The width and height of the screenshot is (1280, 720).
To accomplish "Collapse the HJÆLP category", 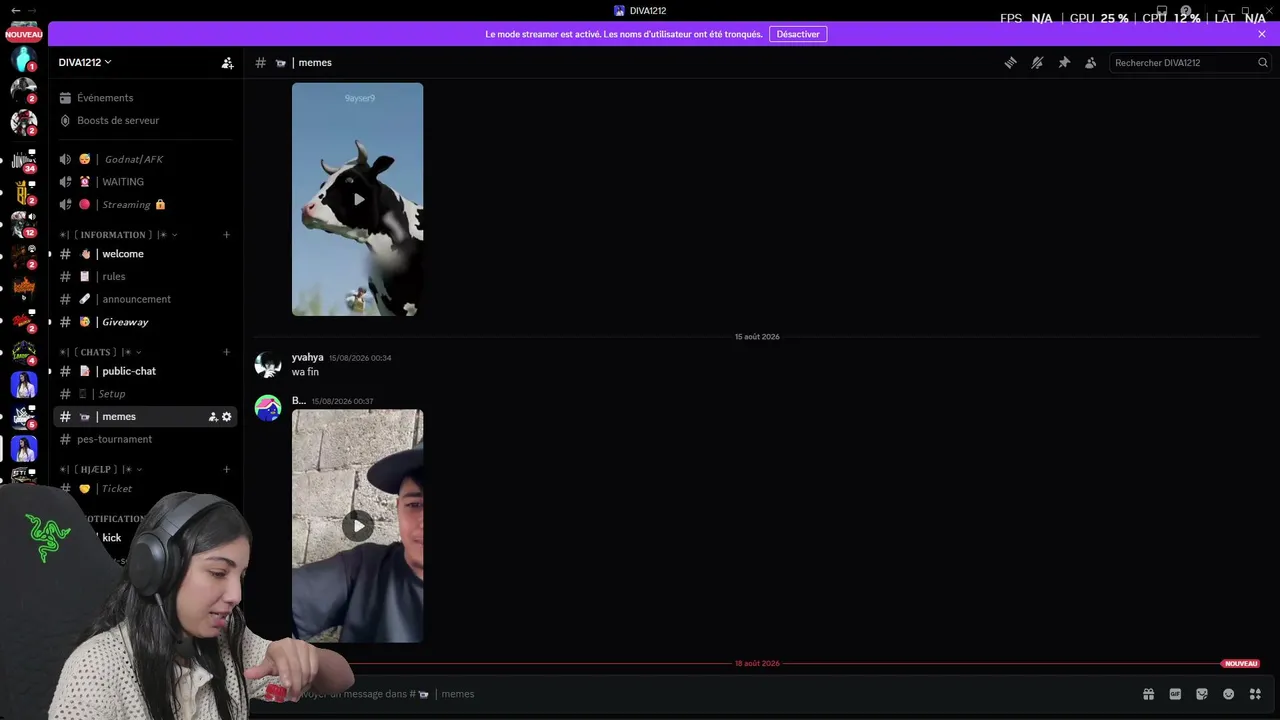I will tap(100, 469).
